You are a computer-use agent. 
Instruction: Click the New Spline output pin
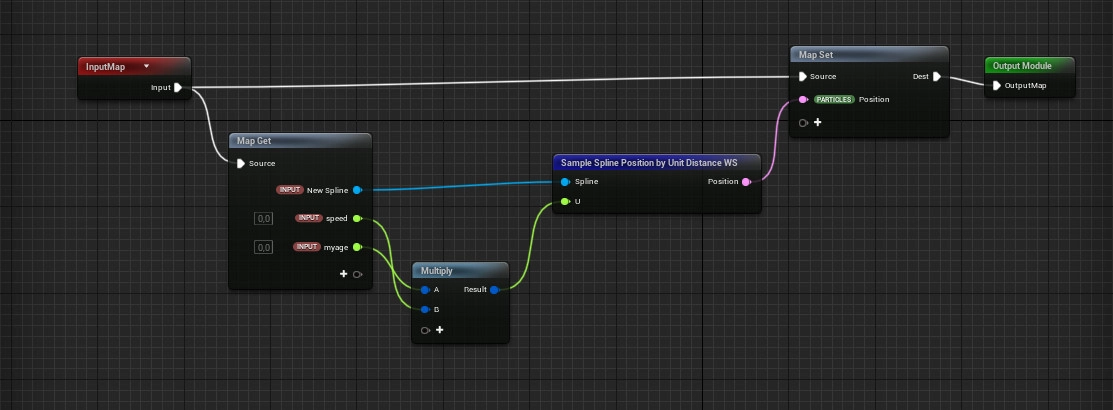pyautogui.click(x=357, y=189)
